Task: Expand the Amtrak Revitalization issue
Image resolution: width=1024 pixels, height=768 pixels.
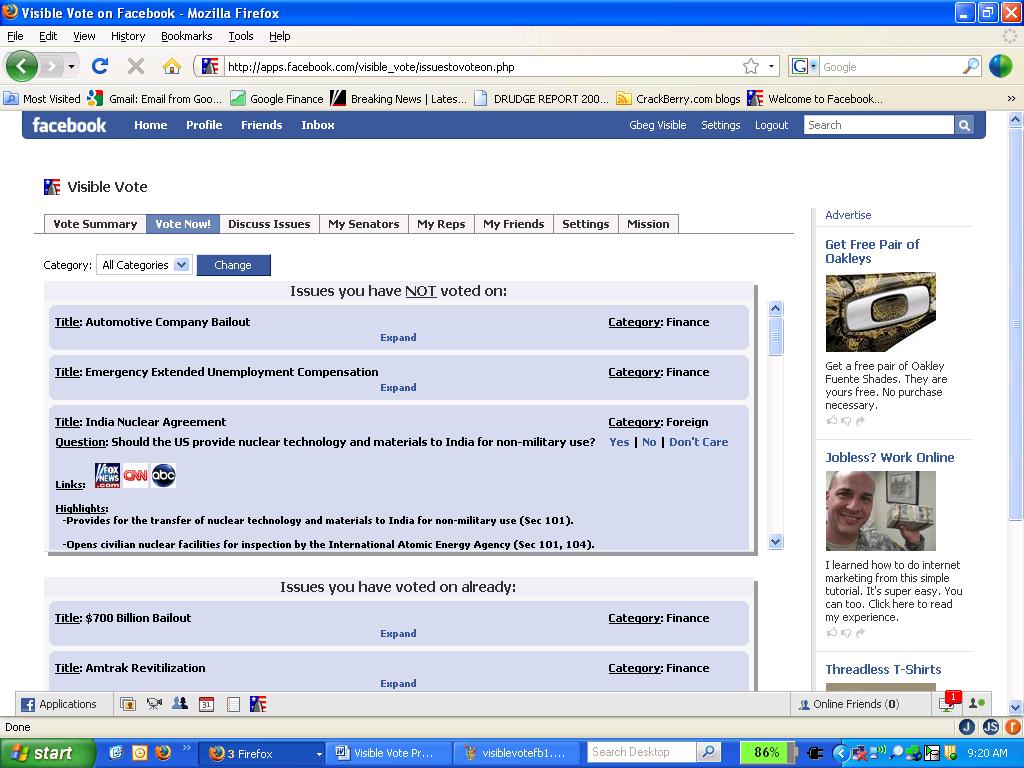Action: 398,683
